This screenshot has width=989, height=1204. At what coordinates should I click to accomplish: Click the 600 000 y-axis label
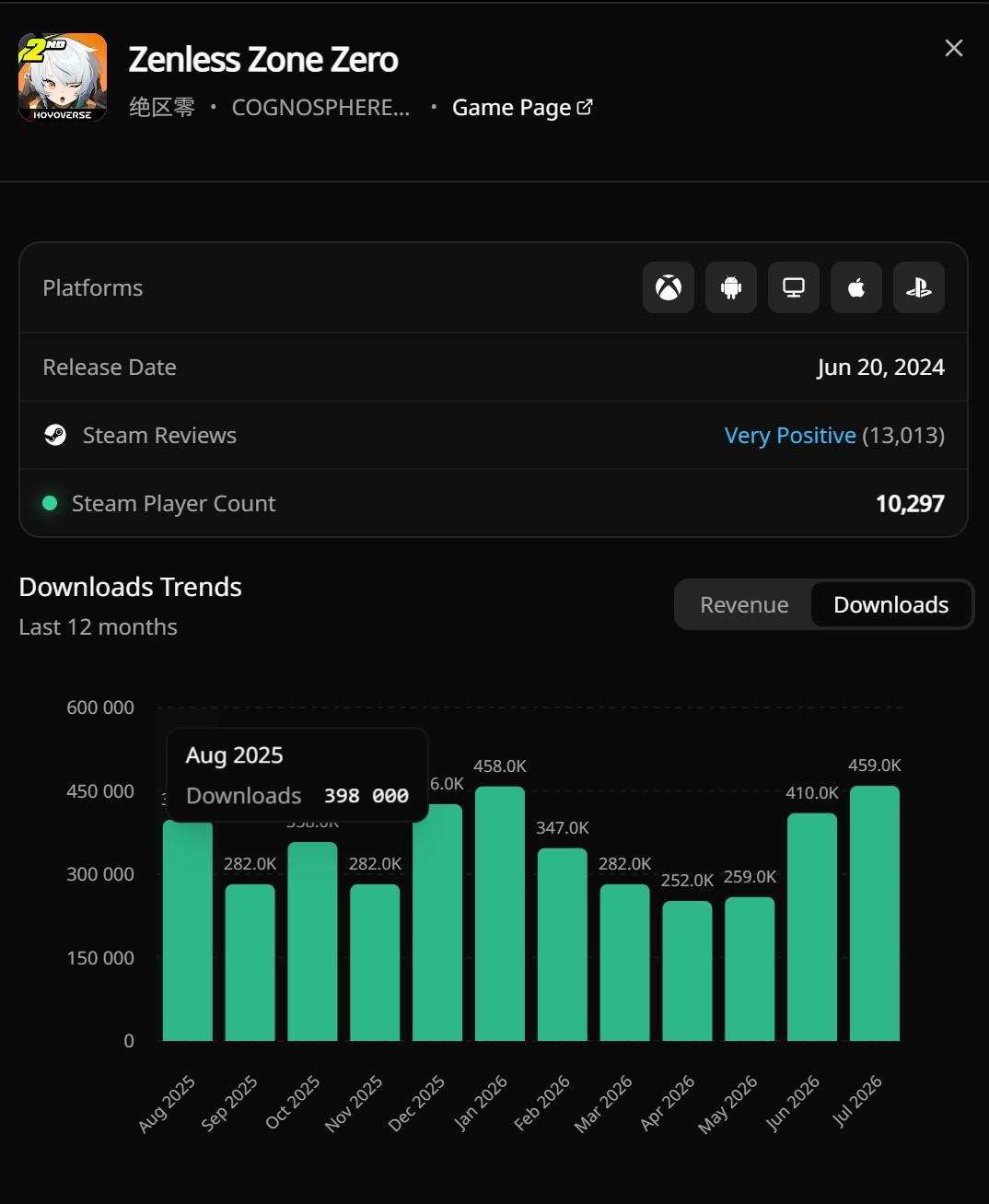coord(100,707)
